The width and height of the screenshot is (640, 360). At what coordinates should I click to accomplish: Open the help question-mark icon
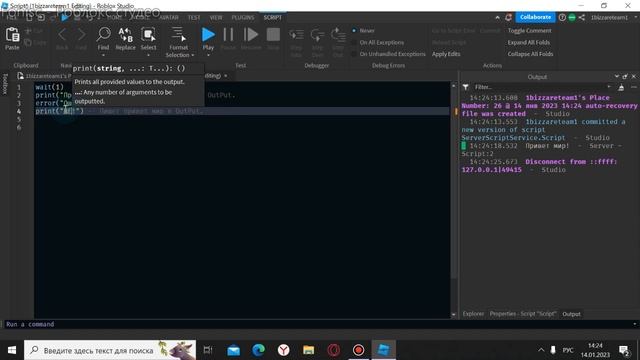[562, 17]
